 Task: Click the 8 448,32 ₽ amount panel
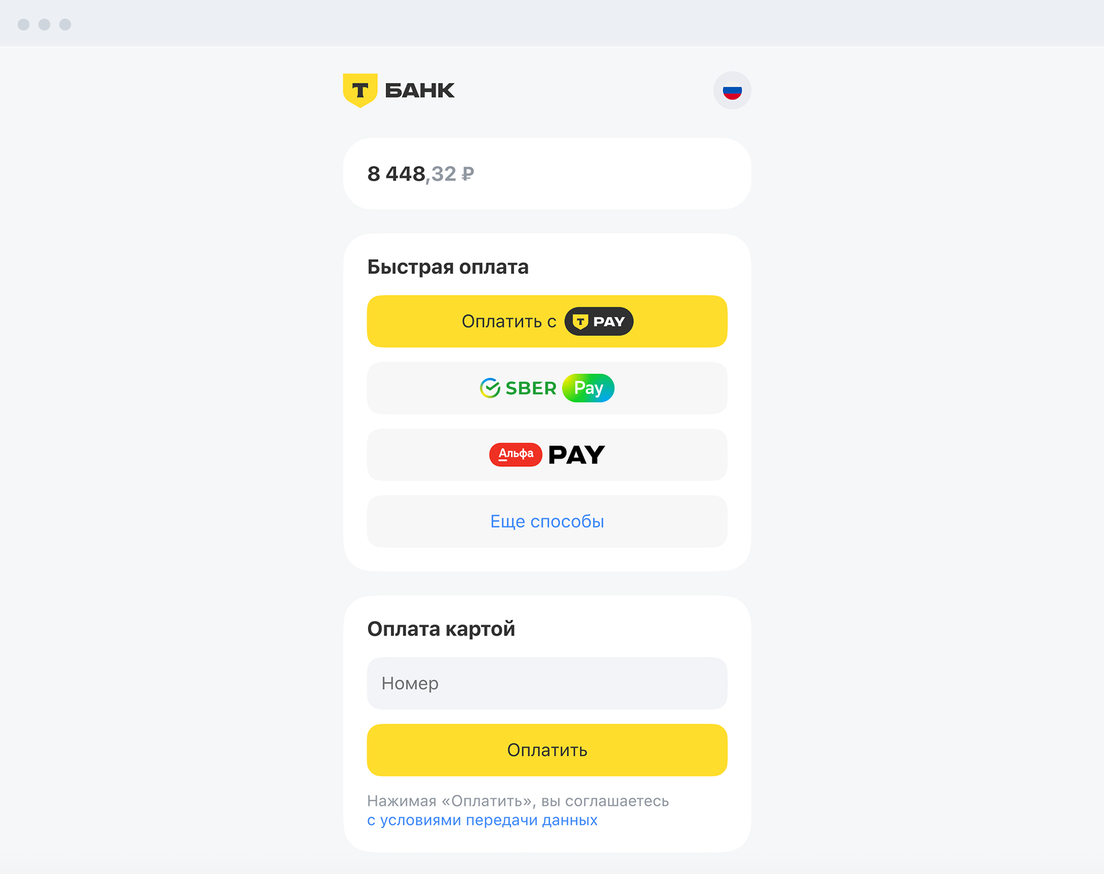[547, 174]
